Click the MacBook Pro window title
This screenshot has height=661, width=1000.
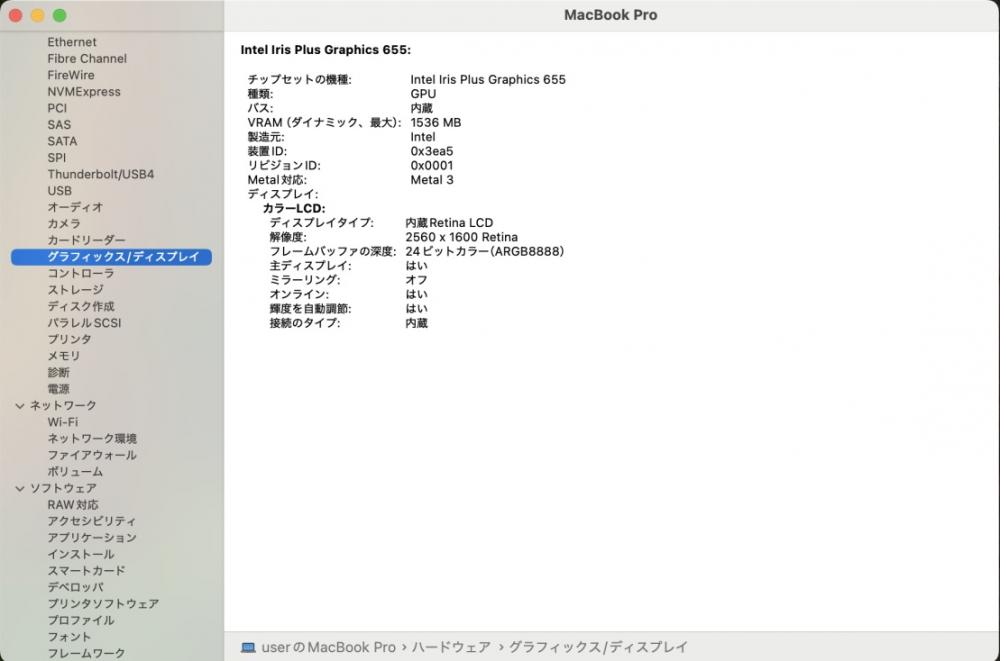coord(610,15)
